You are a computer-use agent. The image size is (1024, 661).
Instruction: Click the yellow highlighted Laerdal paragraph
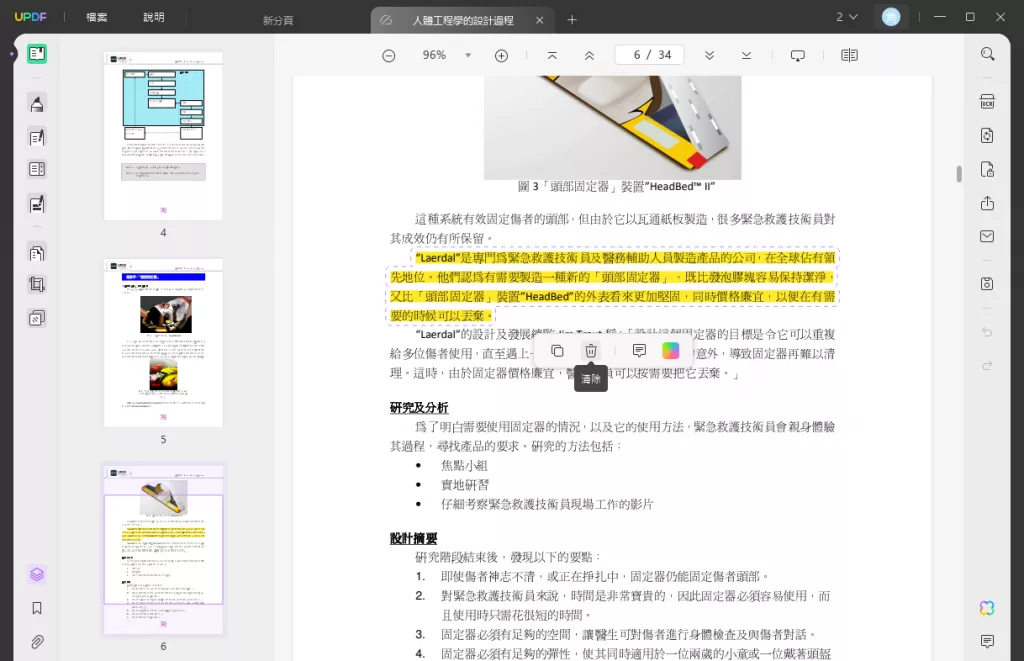click(613, 287)
